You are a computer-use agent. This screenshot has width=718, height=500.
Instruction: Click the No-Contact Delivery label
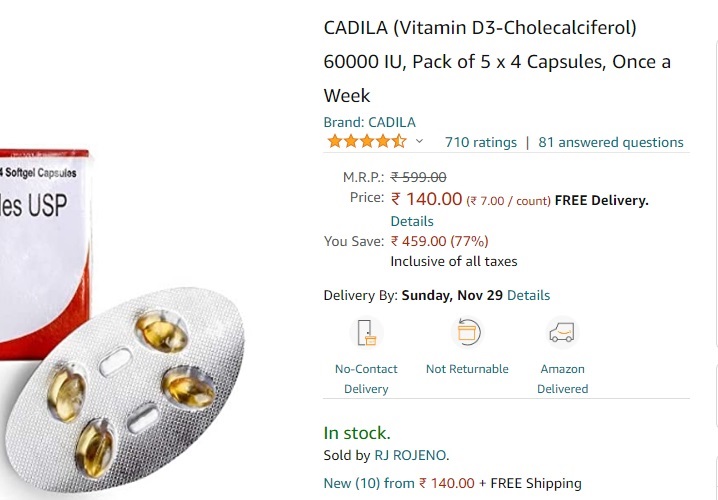(x=366, y=379)
